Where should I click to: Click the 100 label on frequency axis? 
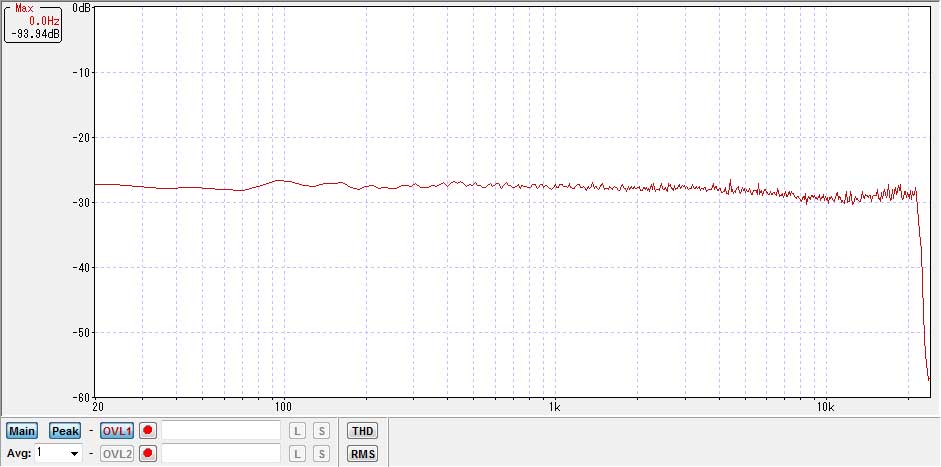[283, 407]
